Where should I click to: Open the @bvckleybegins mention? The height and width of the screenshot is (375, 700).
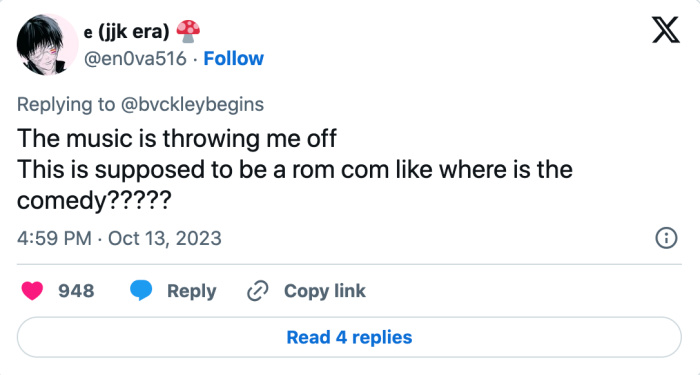tap(192, 104)
